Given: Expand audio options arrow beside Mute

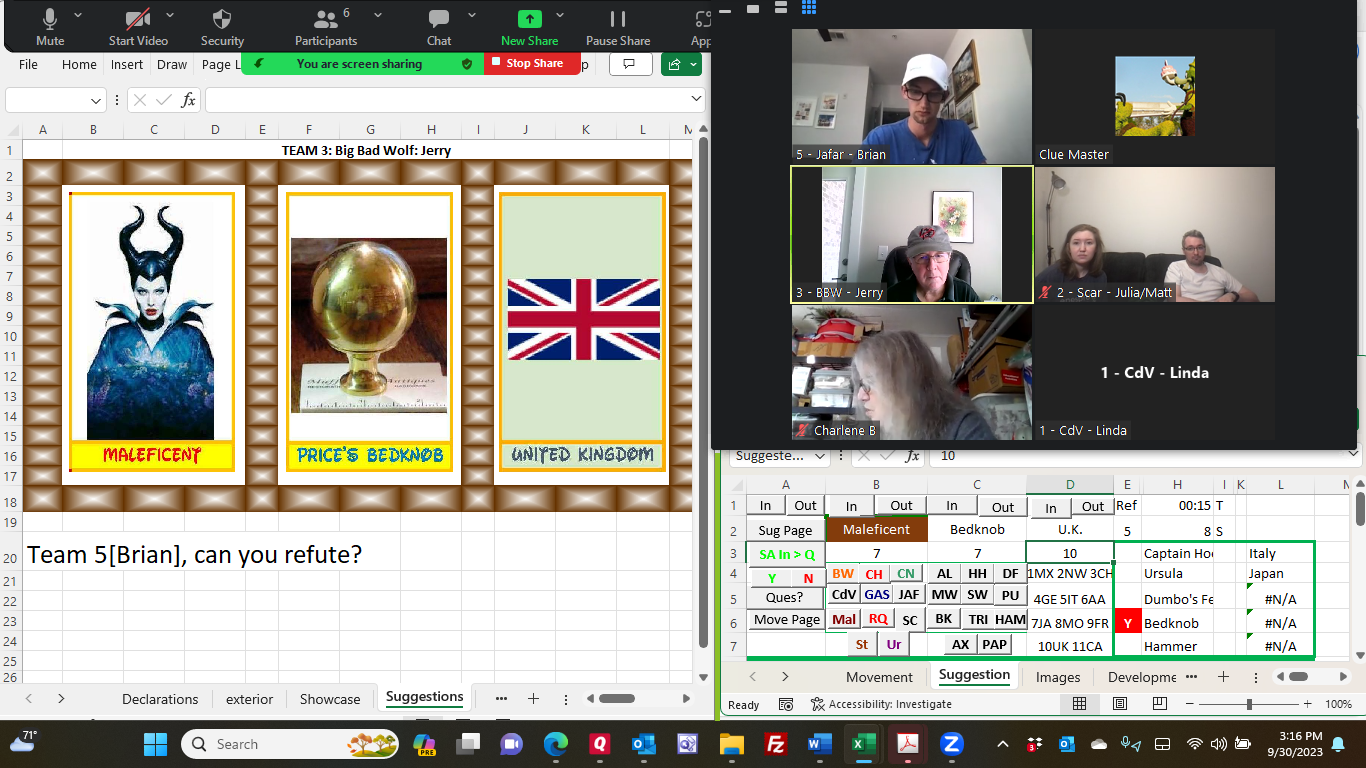Looking at the screenshot, I should [x=79, y=16].
